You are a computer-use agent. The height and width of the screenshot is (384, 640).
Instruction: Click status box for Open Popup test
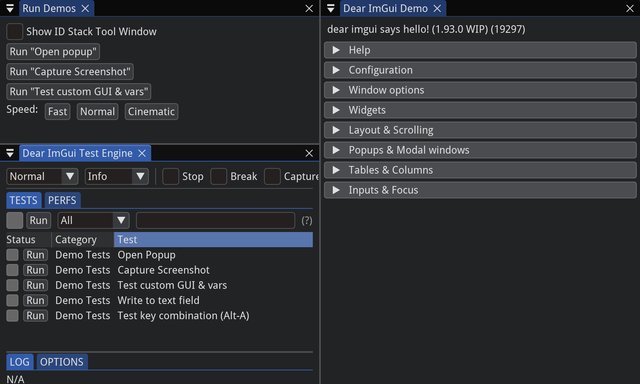[x=12, y=255]
